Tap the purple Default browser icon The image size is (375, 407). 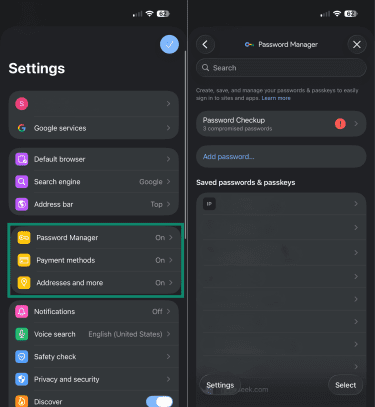tap(22, 159)
